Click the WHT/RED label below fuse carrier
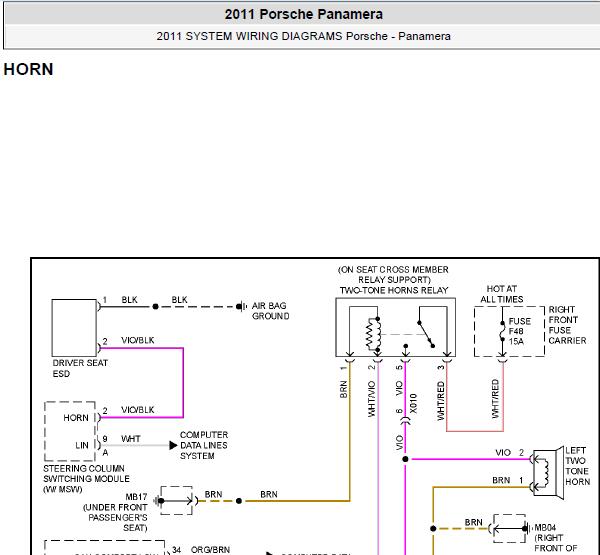 point(495,399)
